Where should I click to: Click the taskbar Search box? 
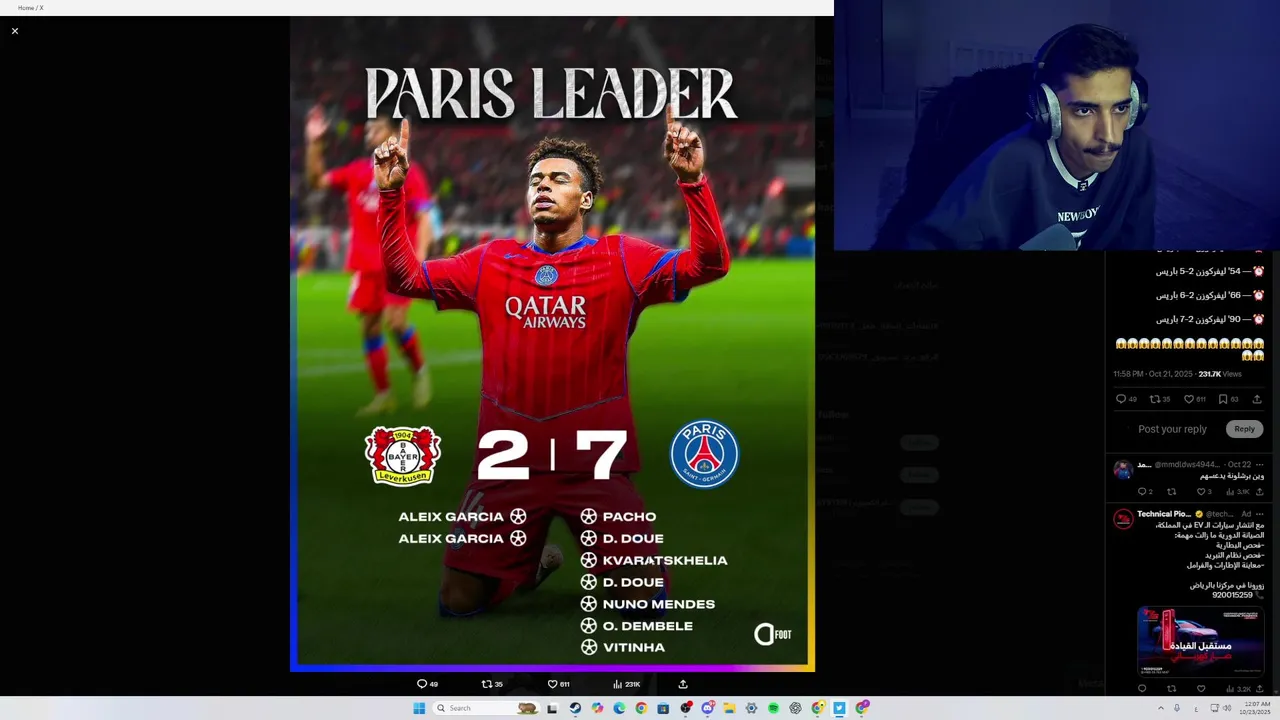pyautogui.click(x=487, y=708)
